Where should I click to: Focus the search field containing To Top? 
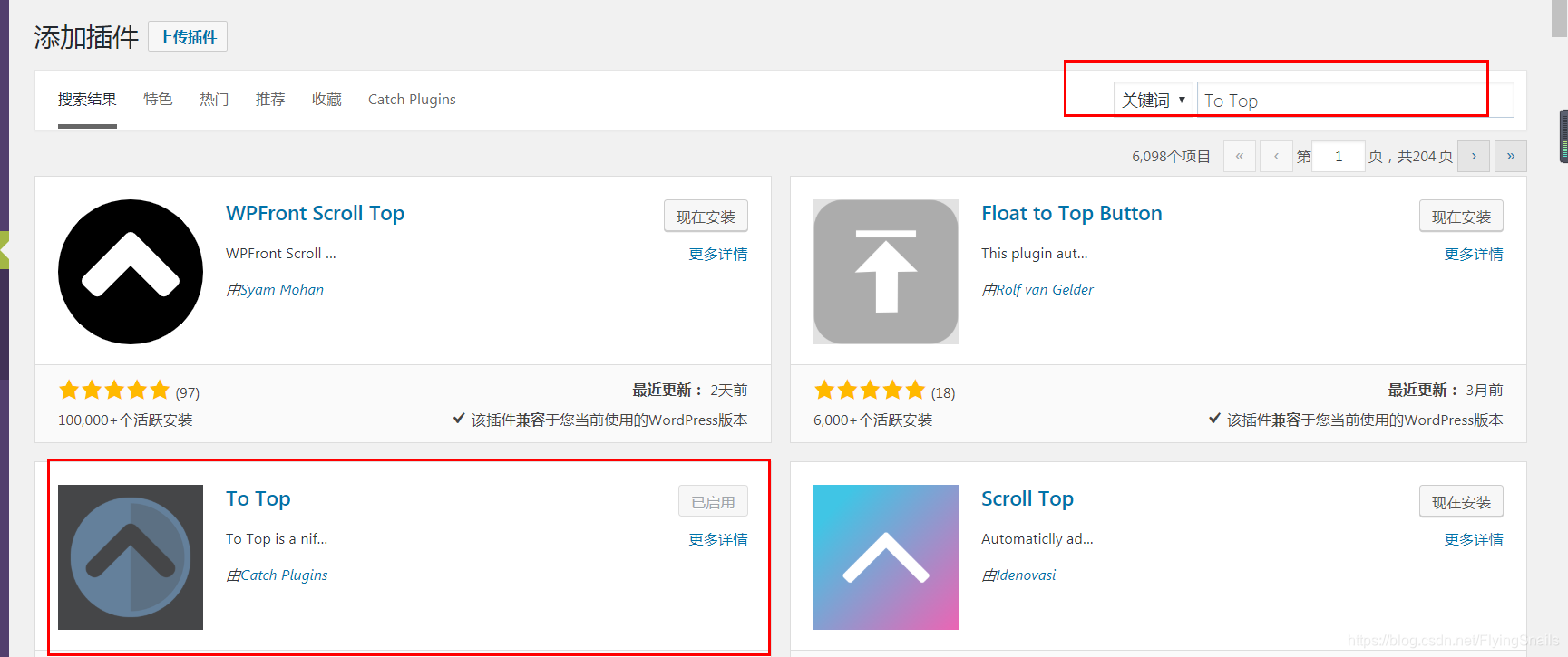click(x=1355, y=100)
